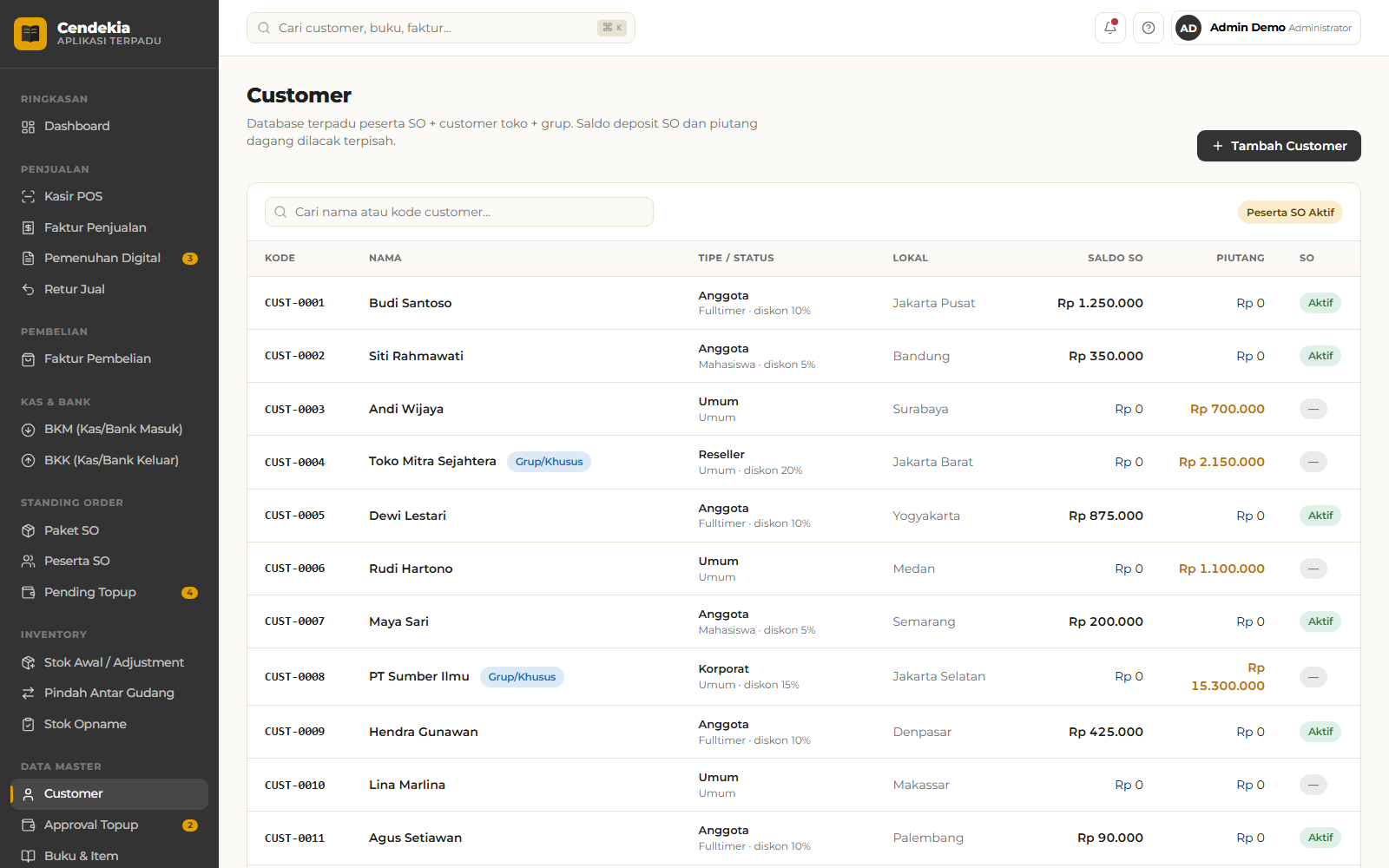Click the Faktur Pembelian bag icon

(x=29, y=359)
